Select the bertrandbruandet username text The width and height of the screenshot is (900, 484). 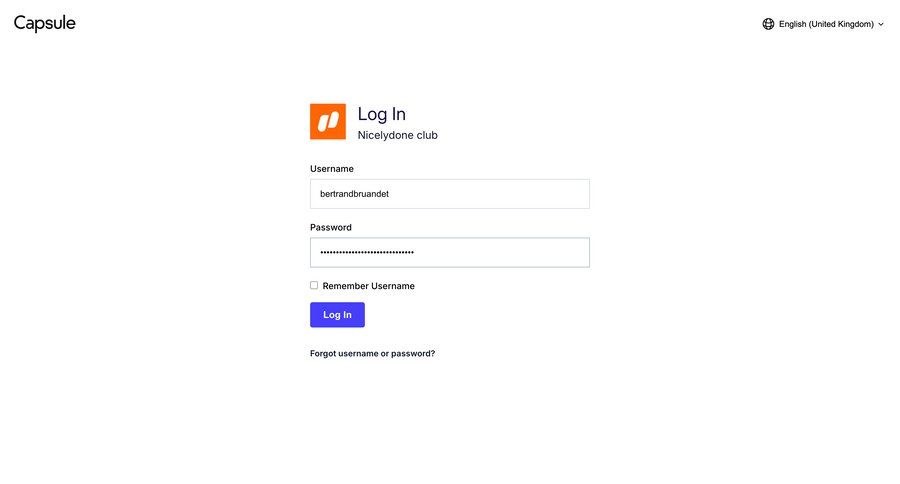(x=354, y=194)
